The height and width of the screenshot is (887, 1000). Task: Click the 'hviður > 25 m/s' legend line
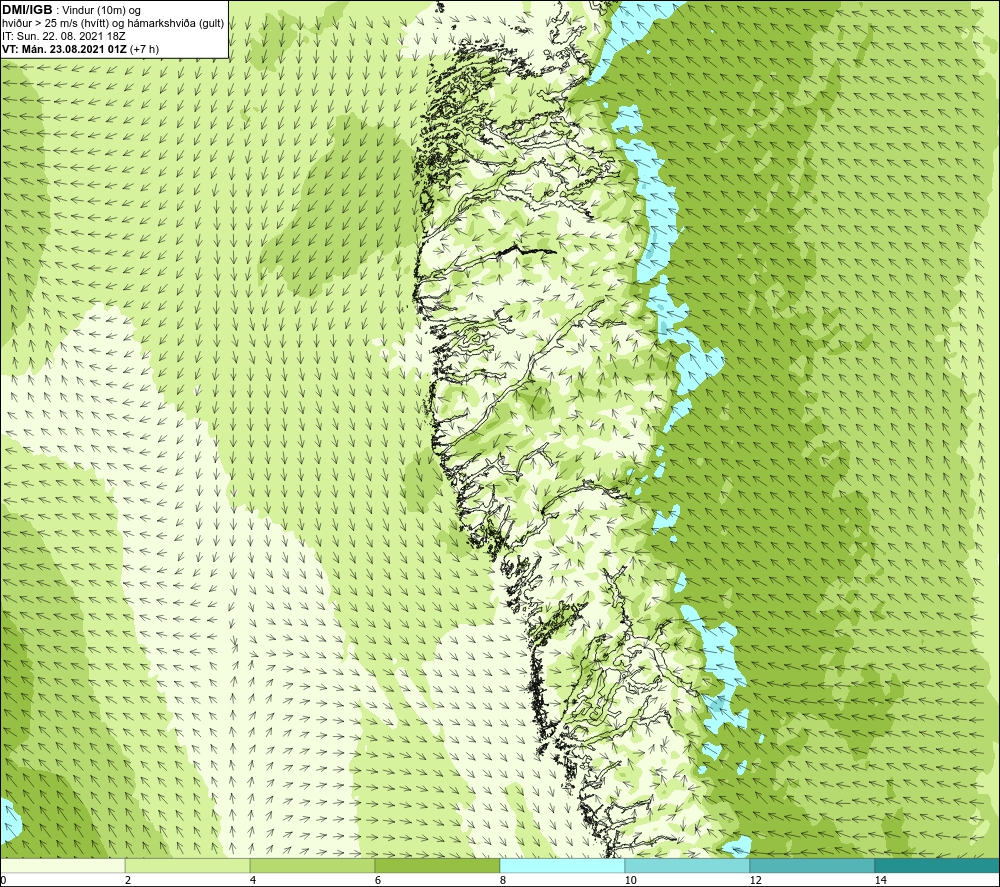pos(113,24)
